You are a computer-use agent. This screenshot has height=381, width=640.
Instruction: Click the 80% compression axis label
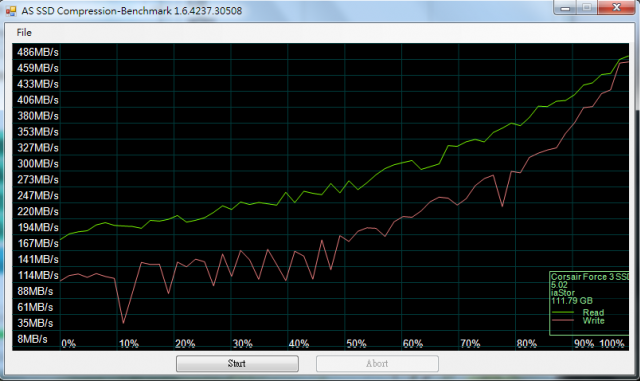[x=527, y=344]
